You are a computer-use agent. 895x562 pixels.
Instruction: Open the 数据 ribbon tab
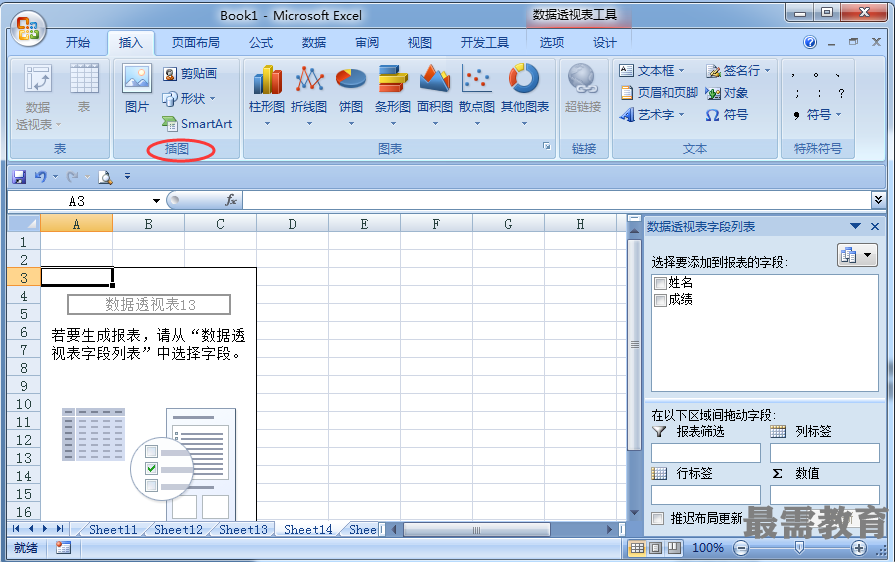coord(314,43)
